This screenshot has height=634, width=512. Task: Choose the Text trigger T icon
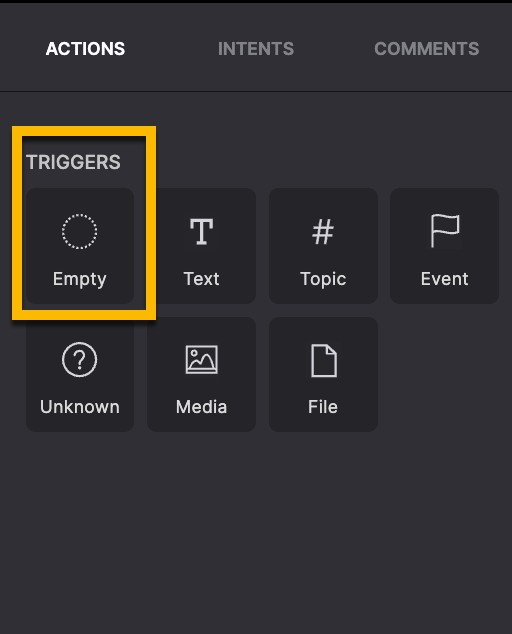[201, 231]
